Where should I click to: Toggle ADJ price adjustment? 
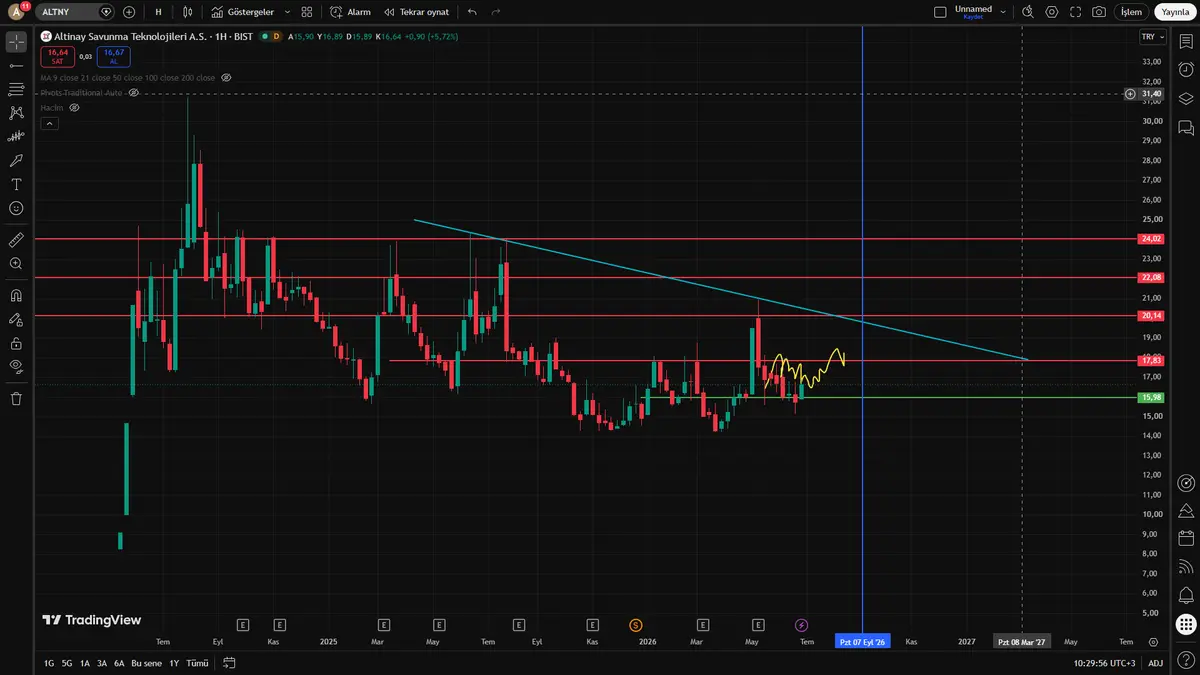click(x=1155, y=663)
